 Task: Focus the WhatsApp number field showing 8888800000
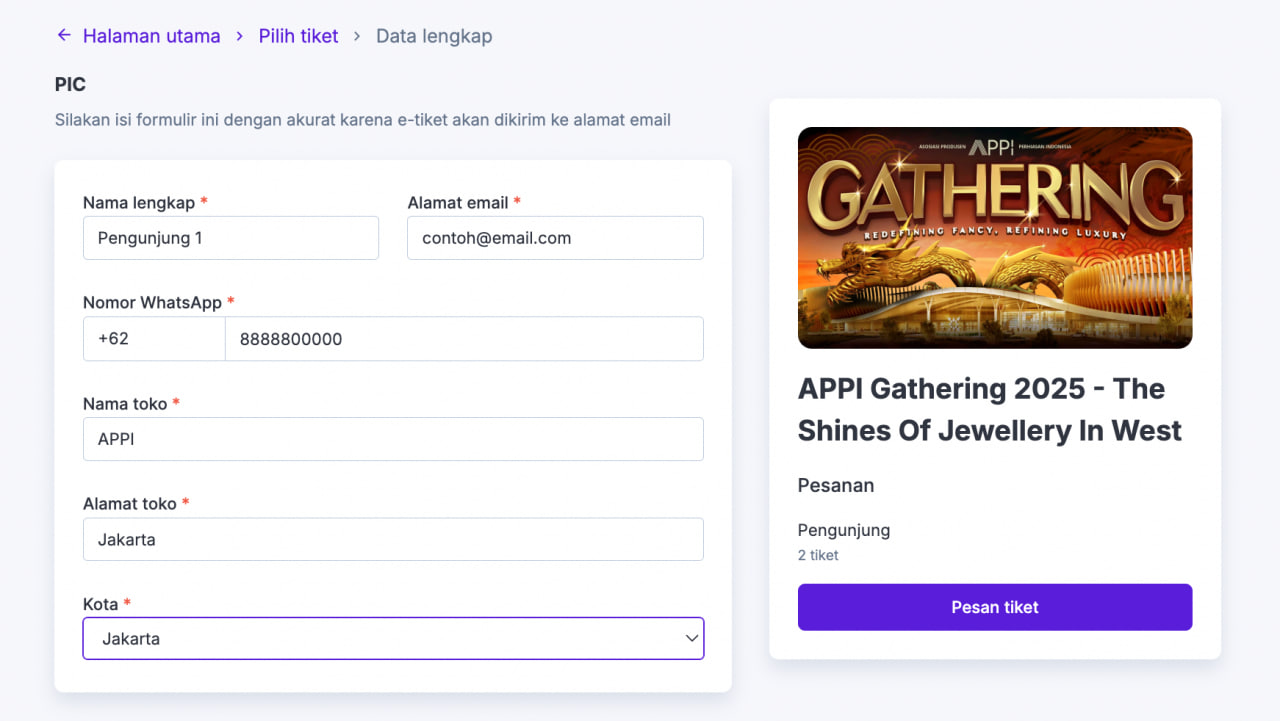tap(464, 339)
